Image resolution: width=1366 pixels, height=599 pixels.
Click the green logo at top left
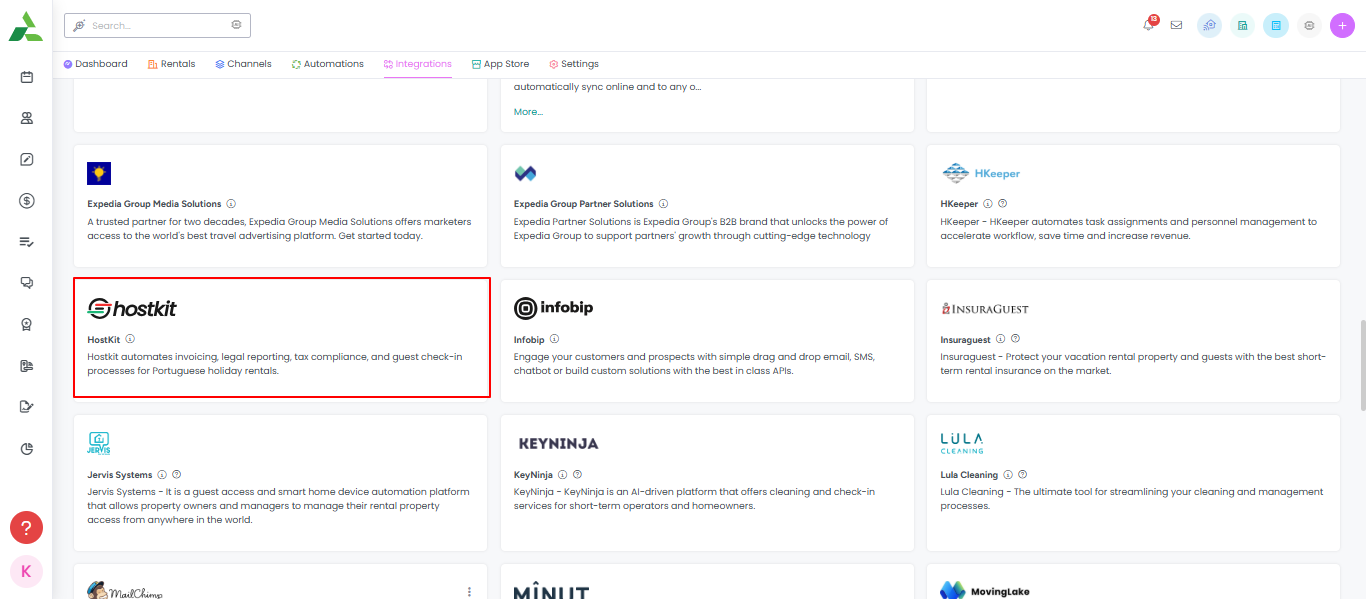click(x=26, y=27)
